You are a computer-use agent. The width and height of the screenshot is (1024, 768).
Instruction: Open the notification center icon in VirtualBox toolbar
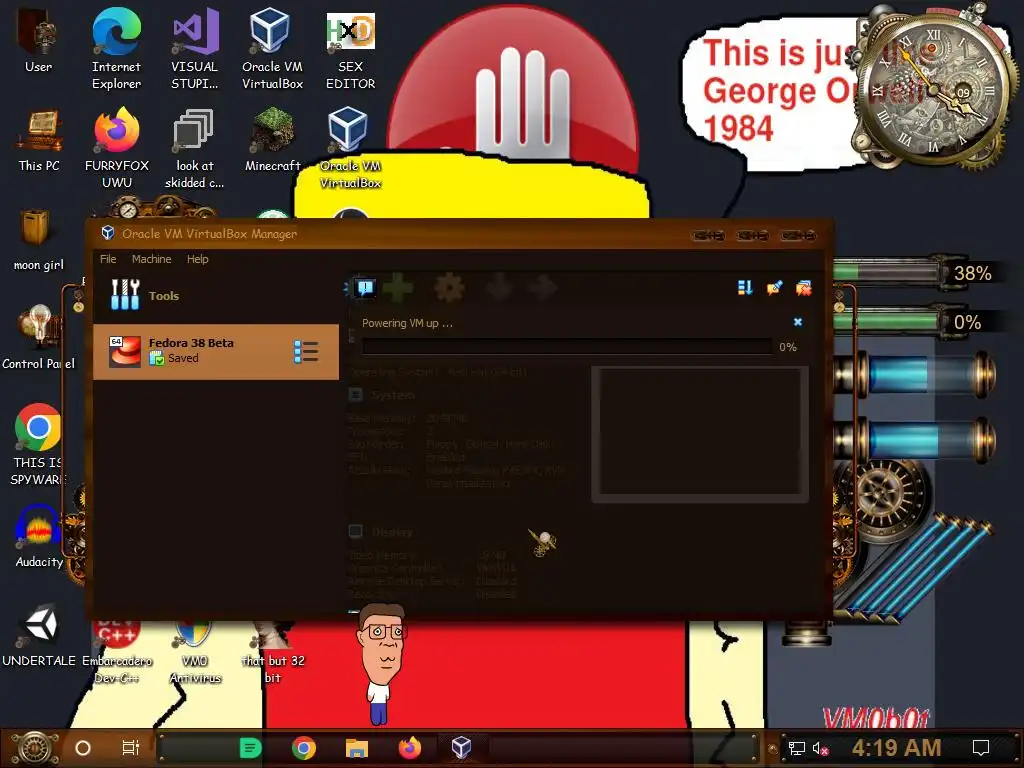click(x=365, y=287)
